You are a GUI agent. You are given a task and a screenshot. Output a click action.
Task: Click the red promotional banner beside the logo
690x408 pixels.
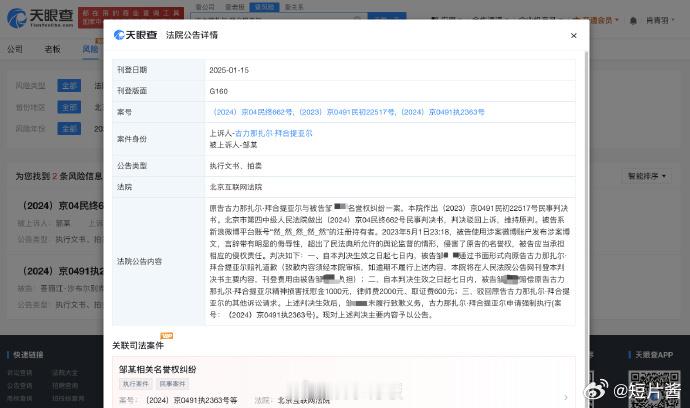[x=131, y=18]
